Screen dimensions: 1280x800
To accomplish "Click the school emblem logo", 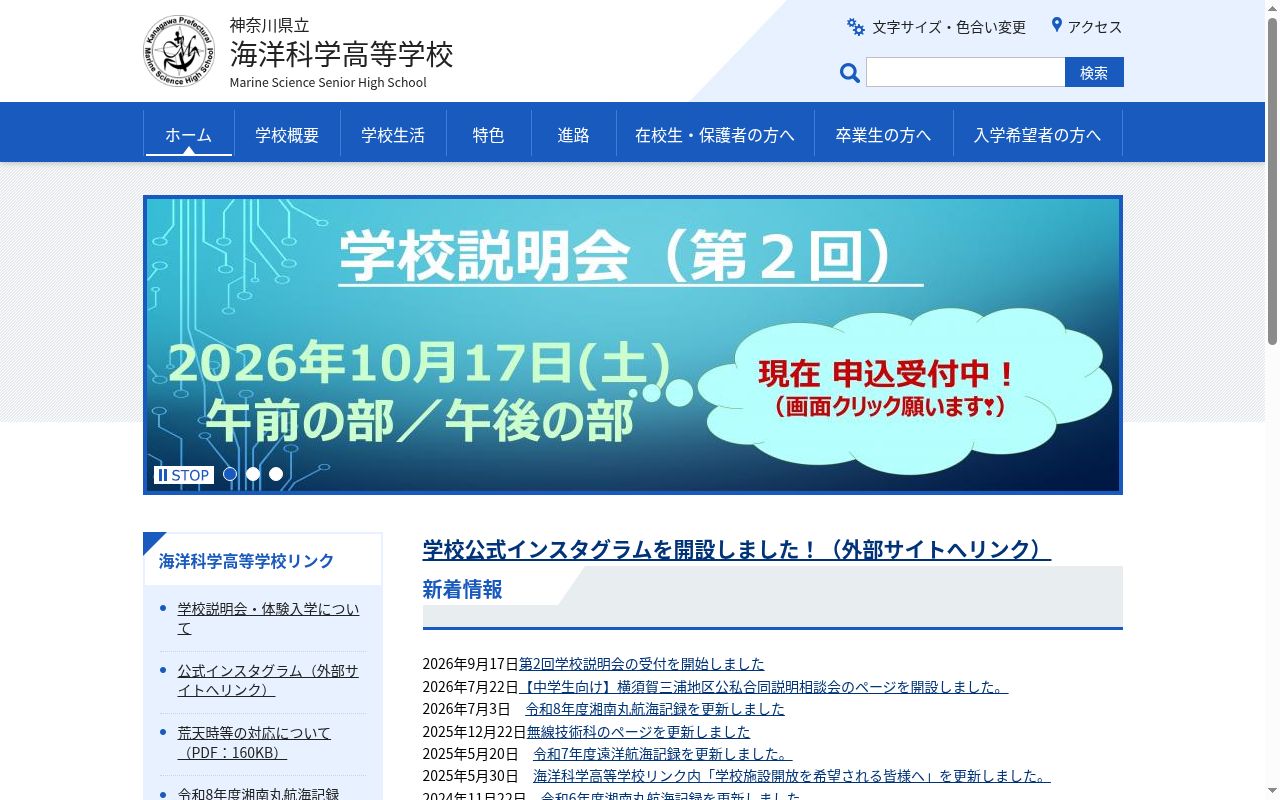I will pyautogui.click(x=179, y=51).
